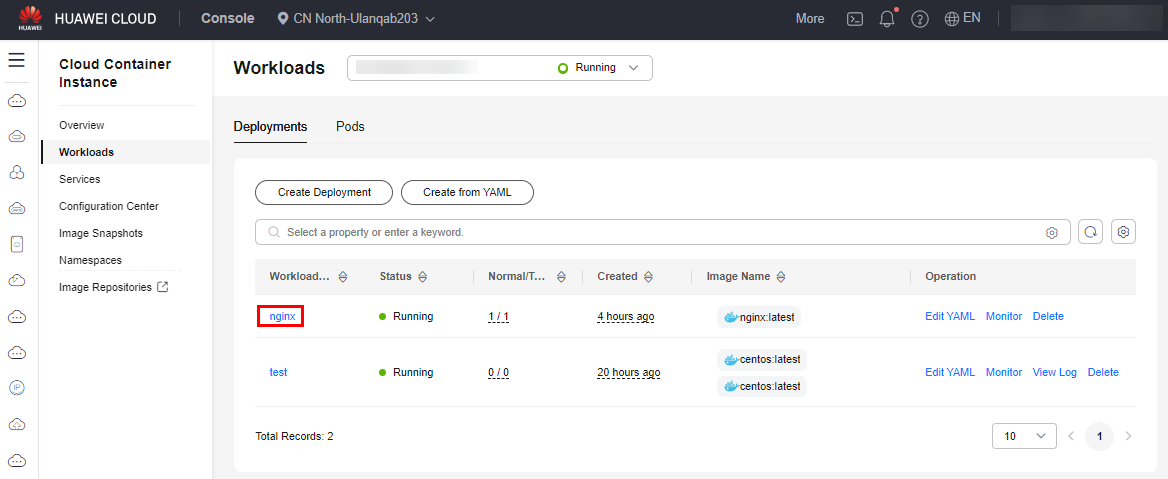
Task: Sort by Created column
Action: [648, 276]
